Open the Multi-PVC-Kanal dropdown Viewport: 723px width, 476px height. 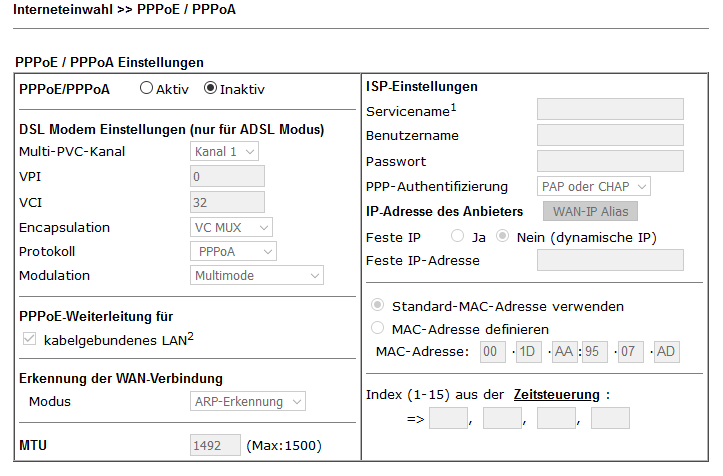224,152
